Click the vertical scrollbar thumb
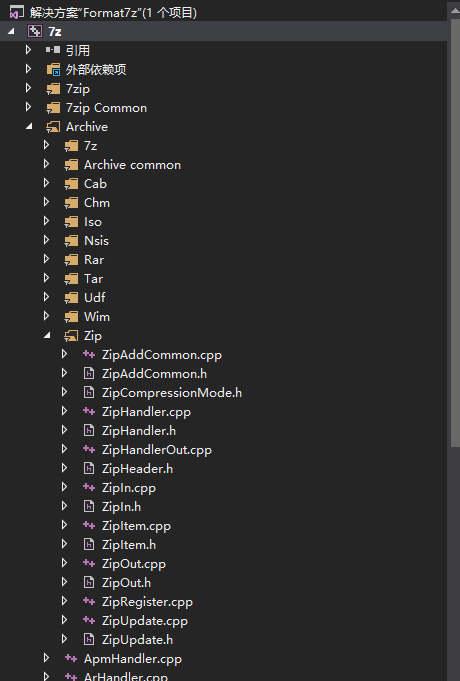Image resolution: width=460 pixels, height=681 pixels. click(455, 234)
